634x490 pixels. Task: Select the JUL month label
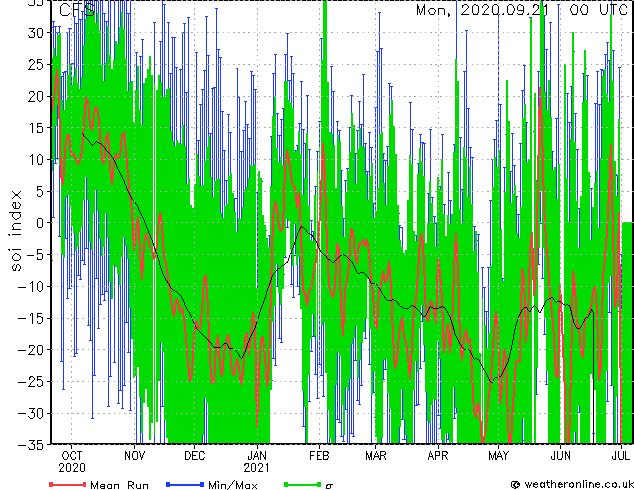click(x=621, y=456)
